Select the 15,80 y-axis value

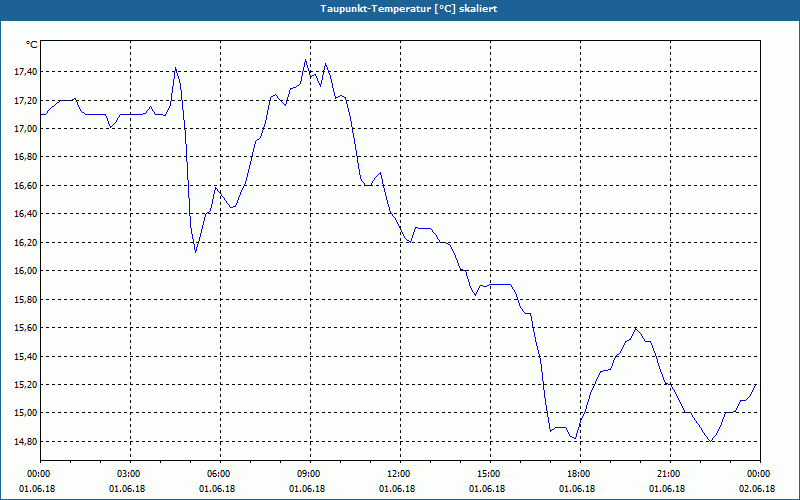(24, 299)
